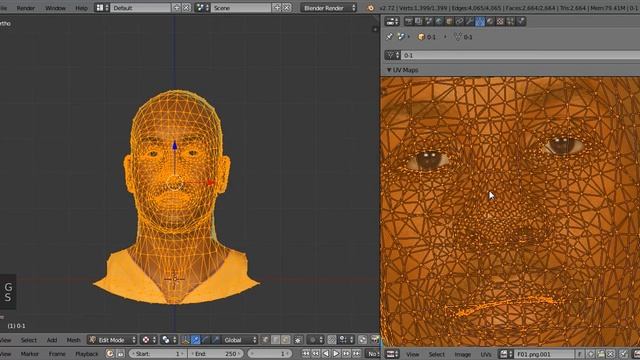The width and height of the screenshot is (640, 360).
Task: Open the screen layout browser icon
Action: pos(102,8)
